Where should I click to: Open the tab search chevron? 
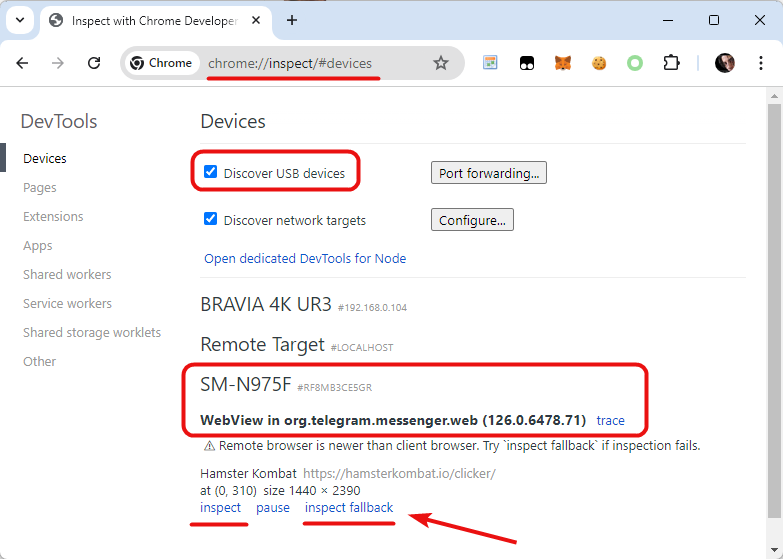coord(20,20)
